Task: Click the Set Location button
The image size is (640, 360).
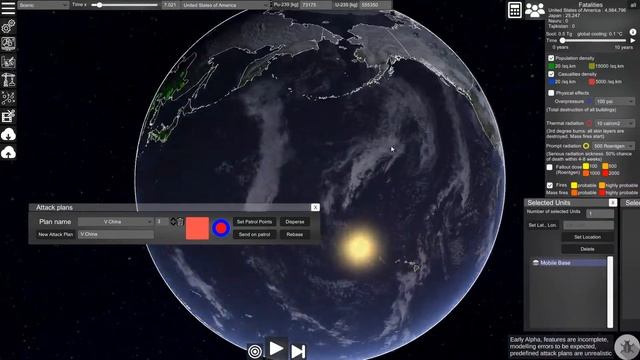Action: point(587,237)
